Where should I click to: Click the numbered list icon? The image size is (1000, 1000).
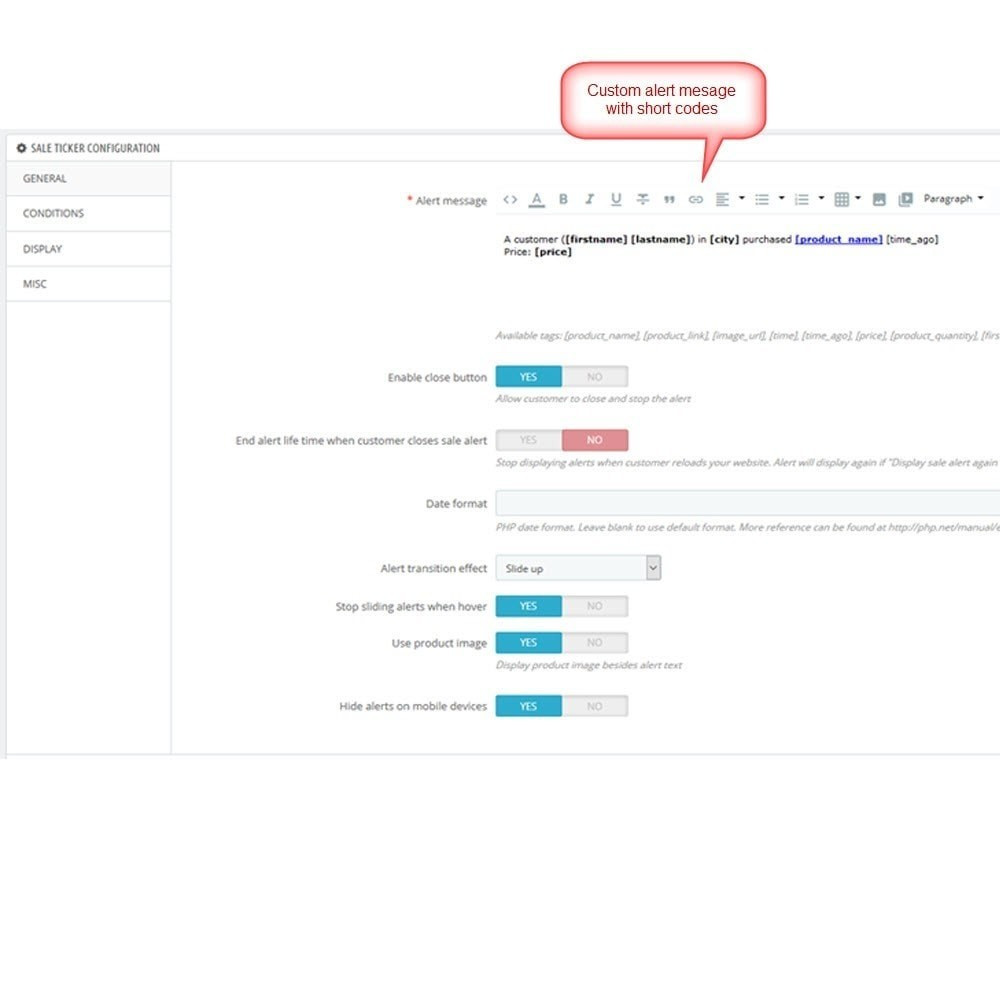click(802, 200)
